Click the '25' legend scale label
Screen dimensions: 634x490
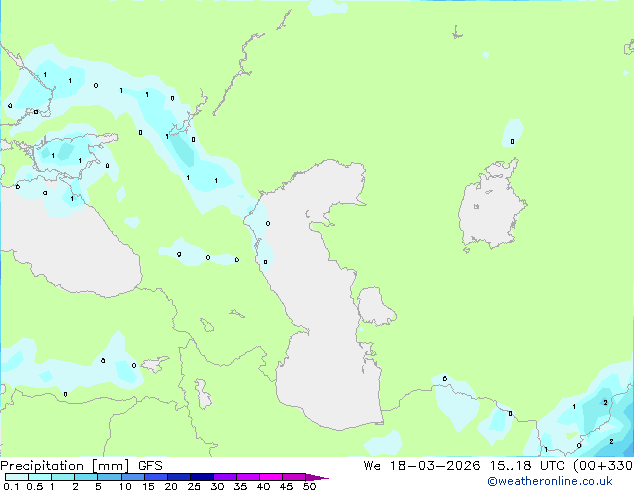point(194,486)
